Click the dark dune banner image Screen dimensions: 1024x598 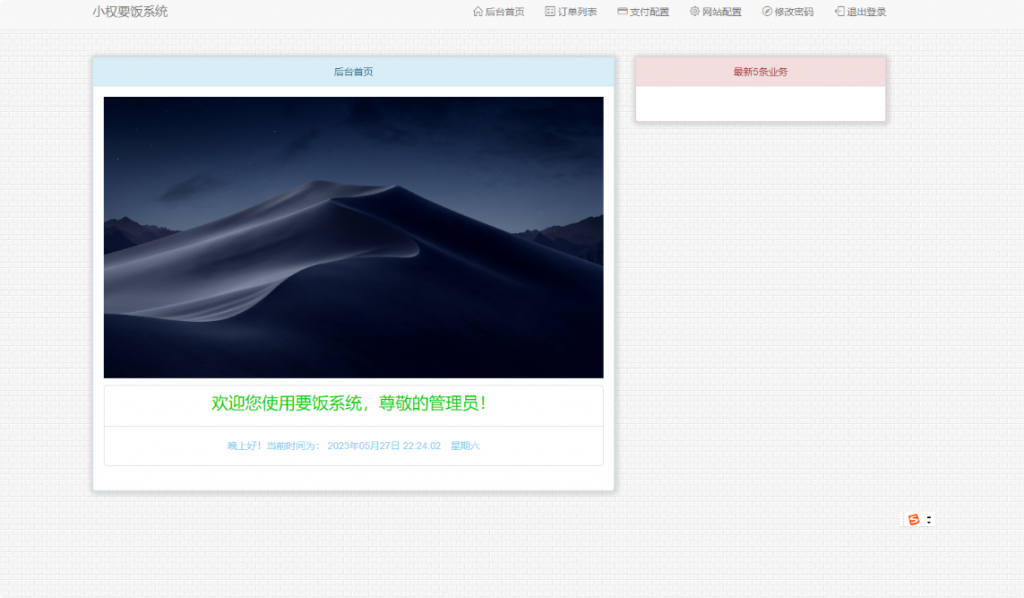click(353, 238)
